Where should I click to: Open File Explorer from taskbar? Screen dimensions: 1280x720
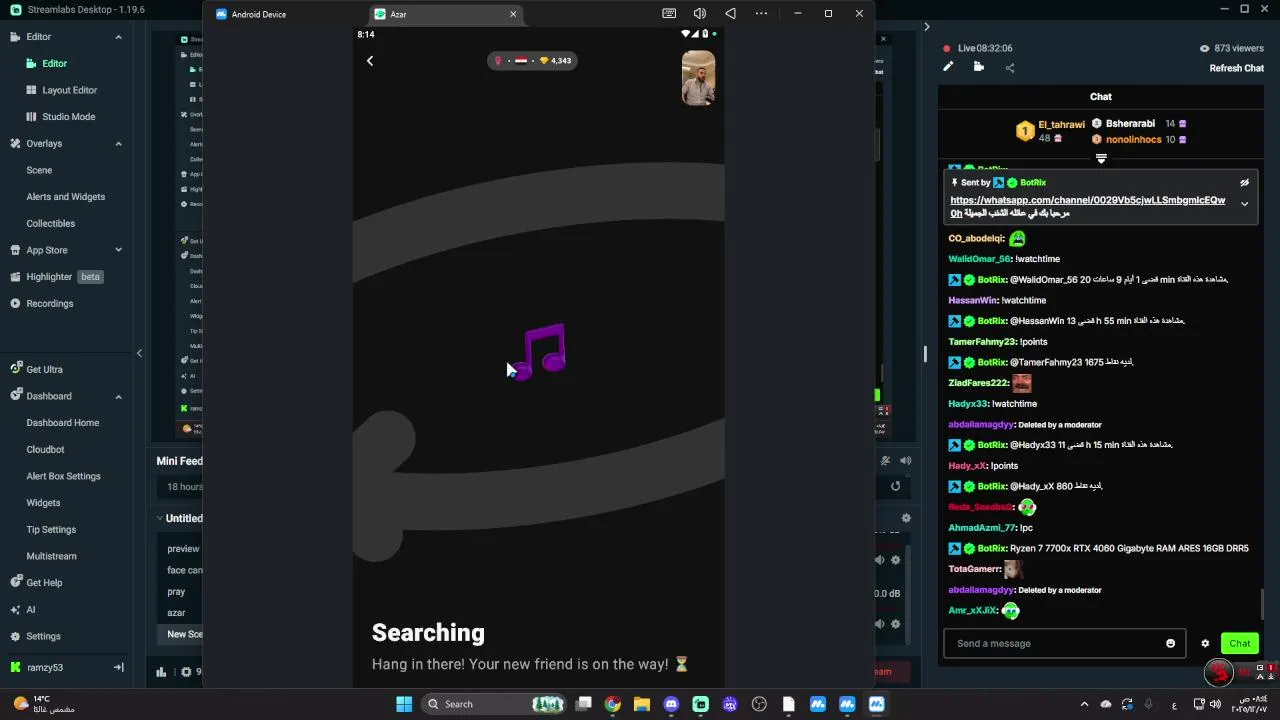642,704
